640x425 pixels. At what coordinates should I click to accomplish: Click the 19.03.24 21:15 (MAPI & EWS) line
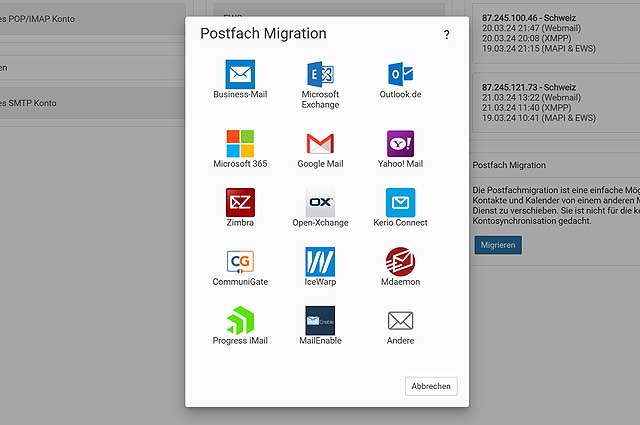pyautogui.click(x=538, y=49)
